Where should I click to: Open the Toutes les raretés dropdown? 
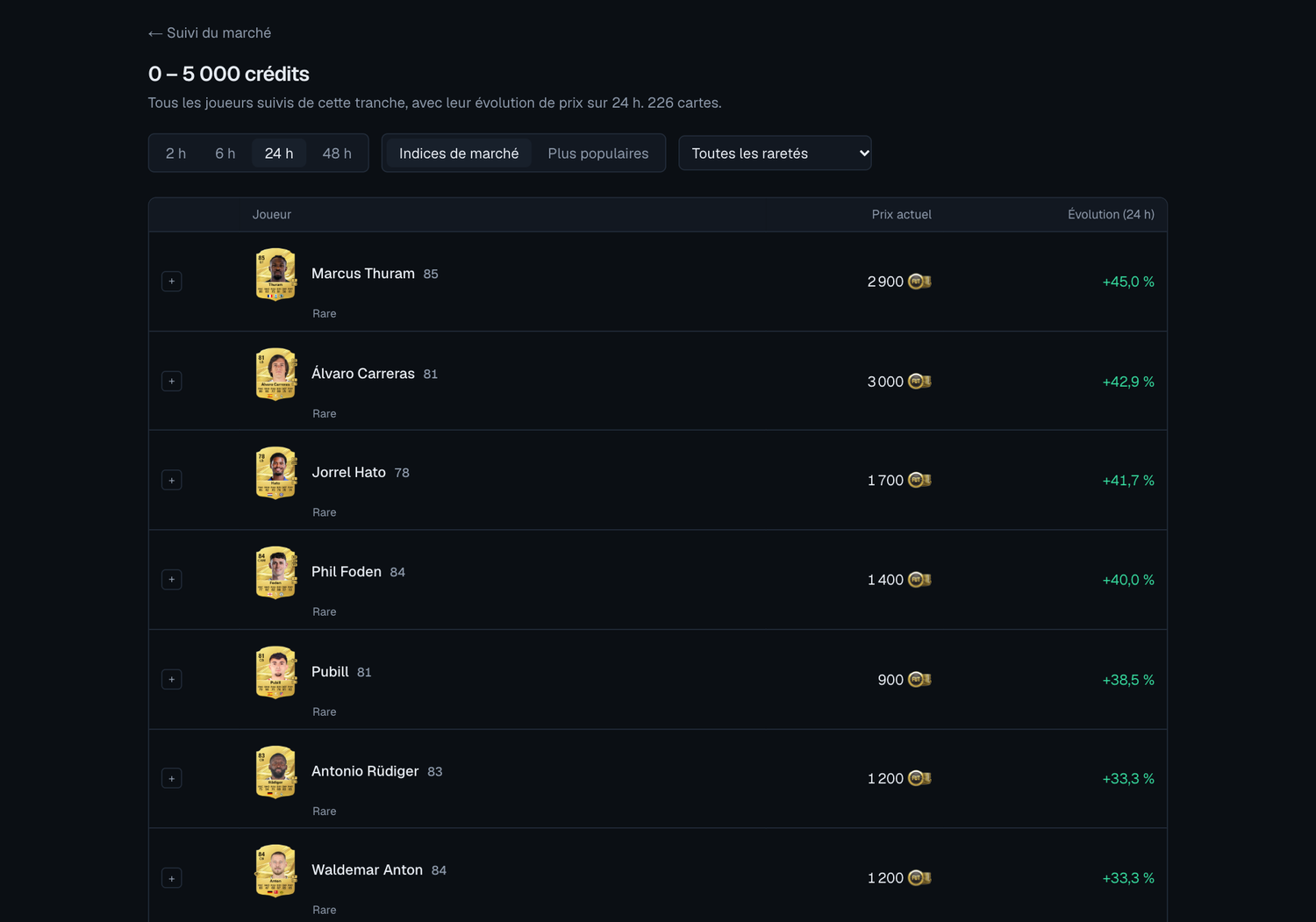775,154
